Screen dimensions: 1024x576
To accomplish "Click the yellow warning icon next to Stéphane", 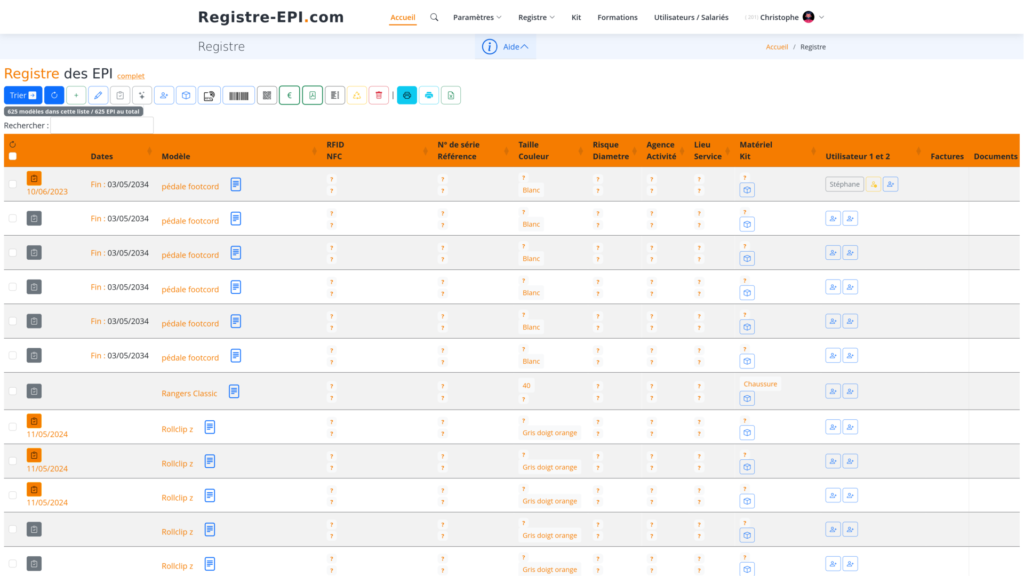I will point(873,185).
